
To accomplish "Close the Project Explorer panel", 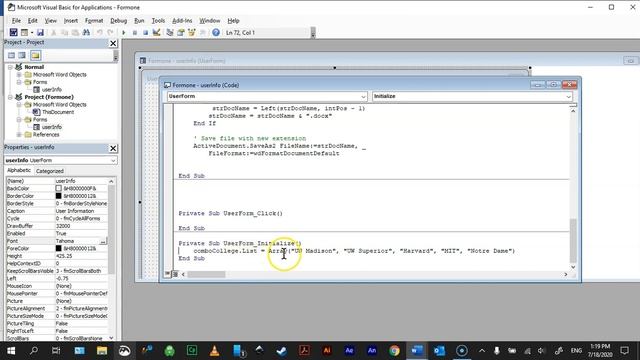I will [113, 43].
